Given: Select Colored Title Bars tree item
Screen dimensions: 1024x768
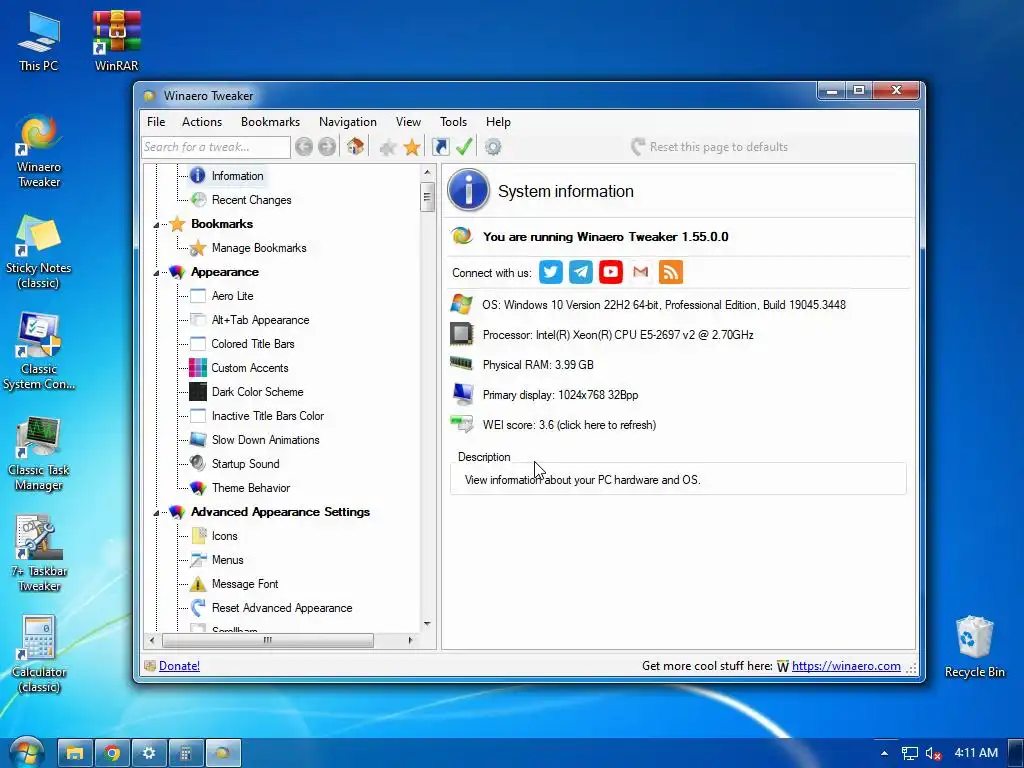Looking at the screenshot, I should 253,344.
